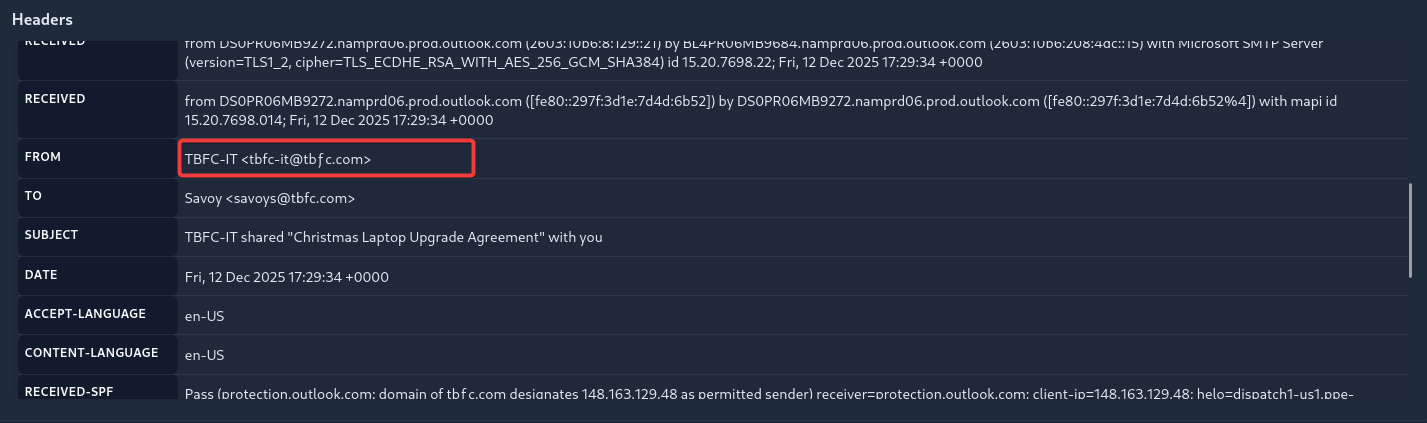Image resolution: width=1427 pixels, height=423 pixels.
Task: Select the en-US value for Accept-Language
Action: click(x=203, y=315)
